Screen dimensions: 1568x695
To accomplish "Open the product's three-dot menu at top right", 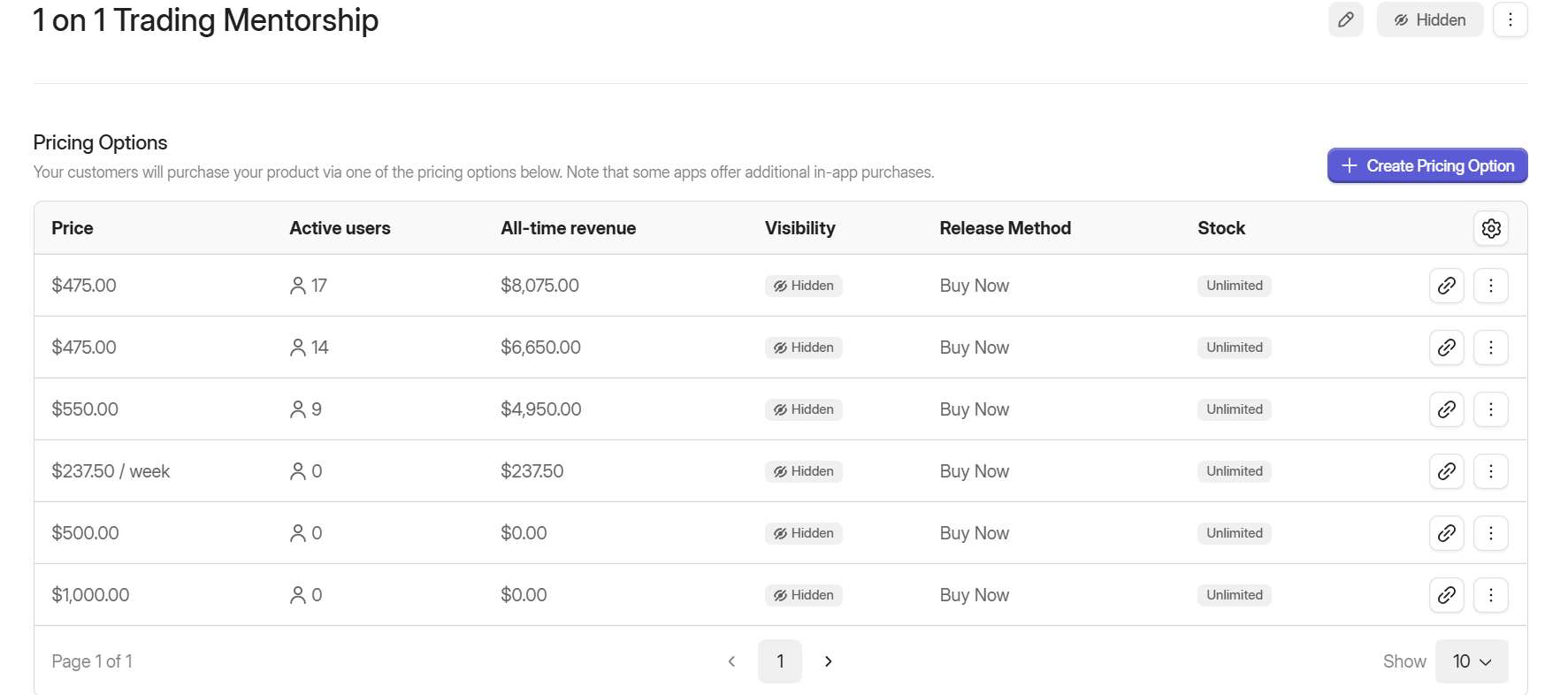I will pyautogui.click(x=1510, y=19).
